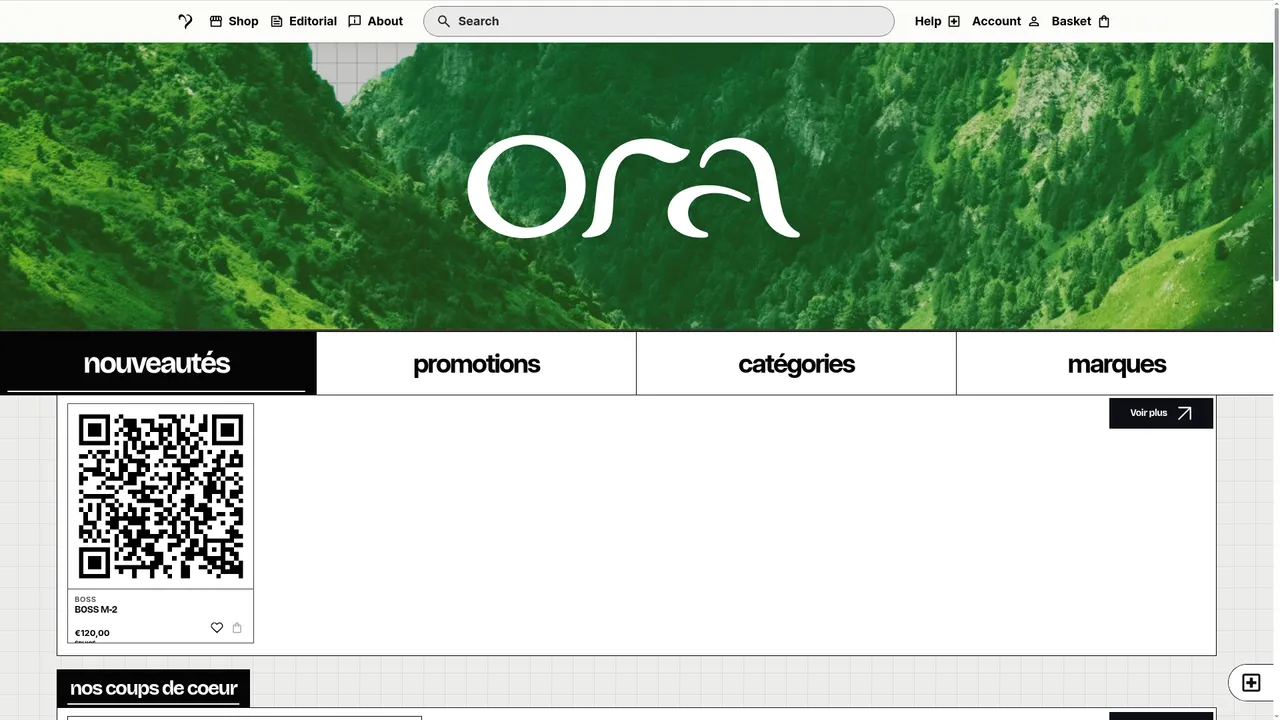
Task: Click the BOSS M-2 product title
Action: pos(96,610)
